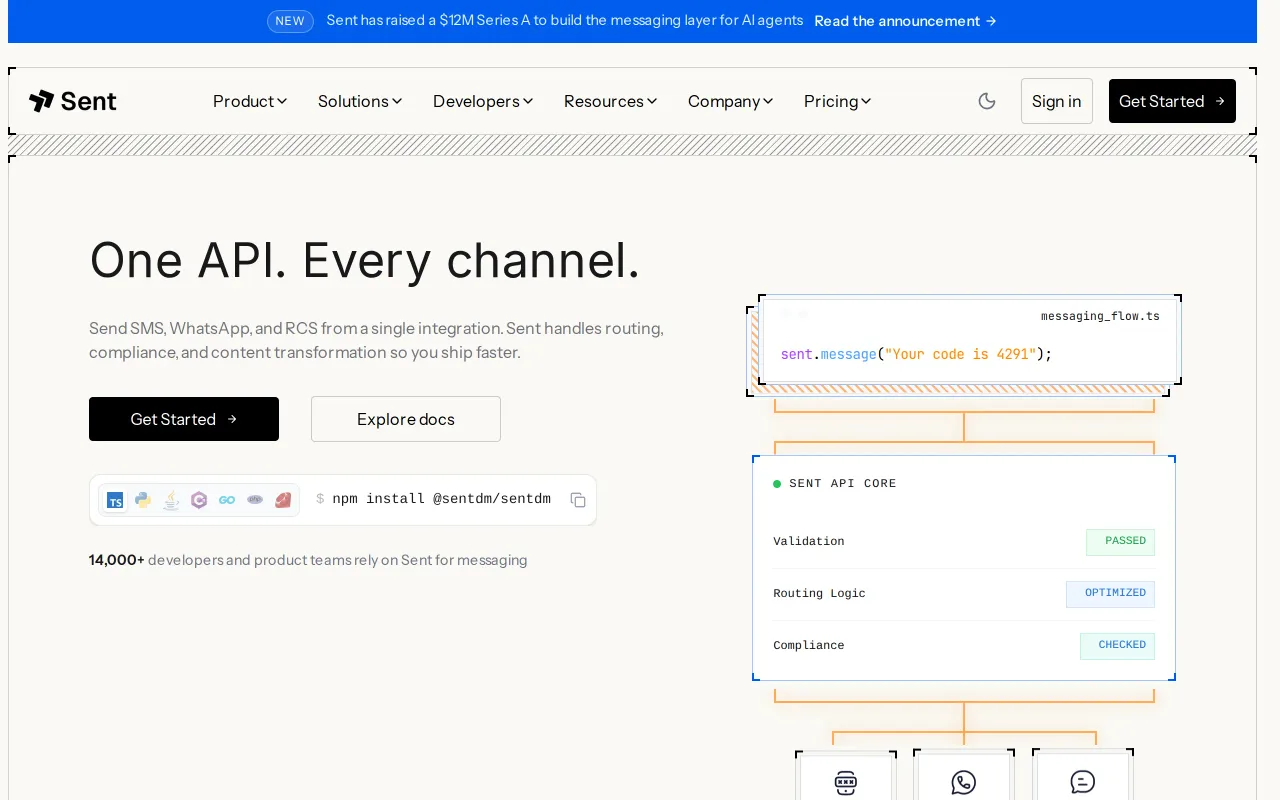Screen dimensions: 1280x800
Task: Click the Compliance row label
Action: click(809, 645)
